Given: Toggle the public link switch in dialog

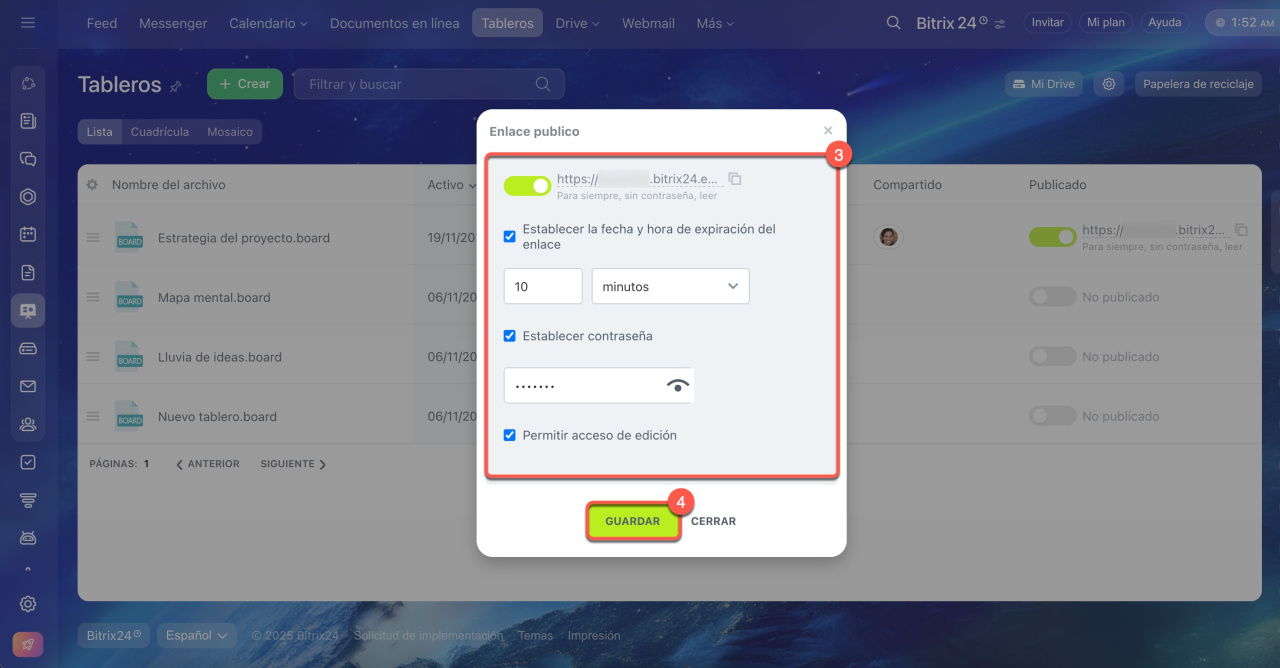Looking at the screenshot, I should click(x=527, y=186).
